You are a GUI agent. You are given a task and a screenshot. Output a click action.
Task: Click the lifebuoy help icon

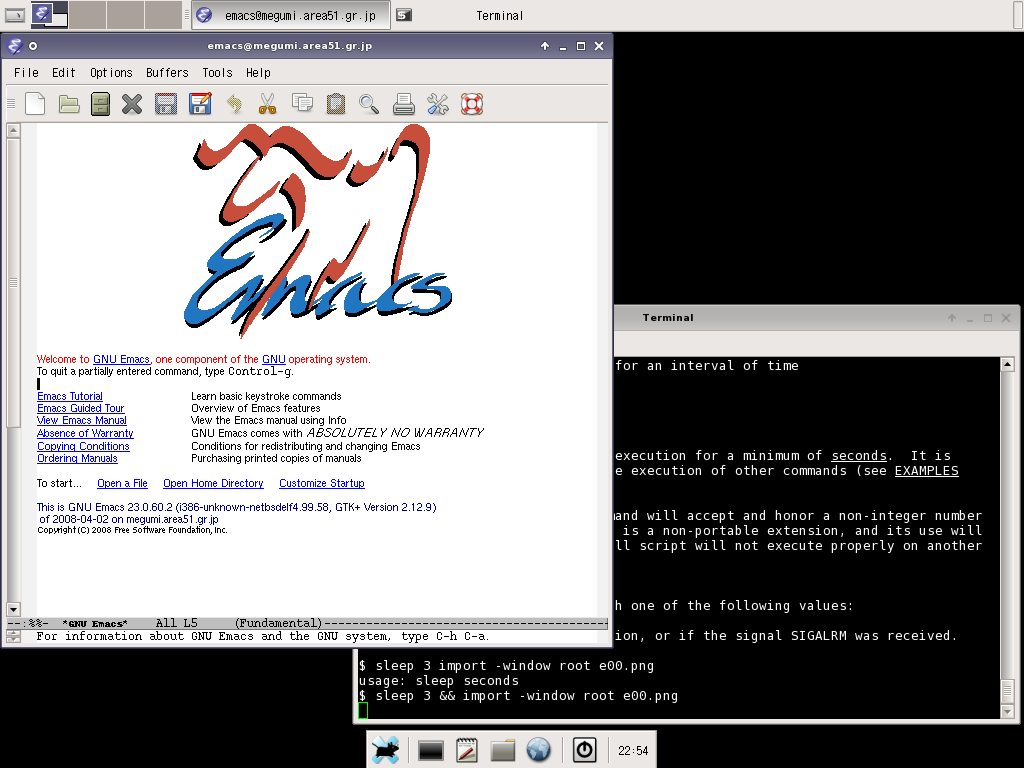472,104
